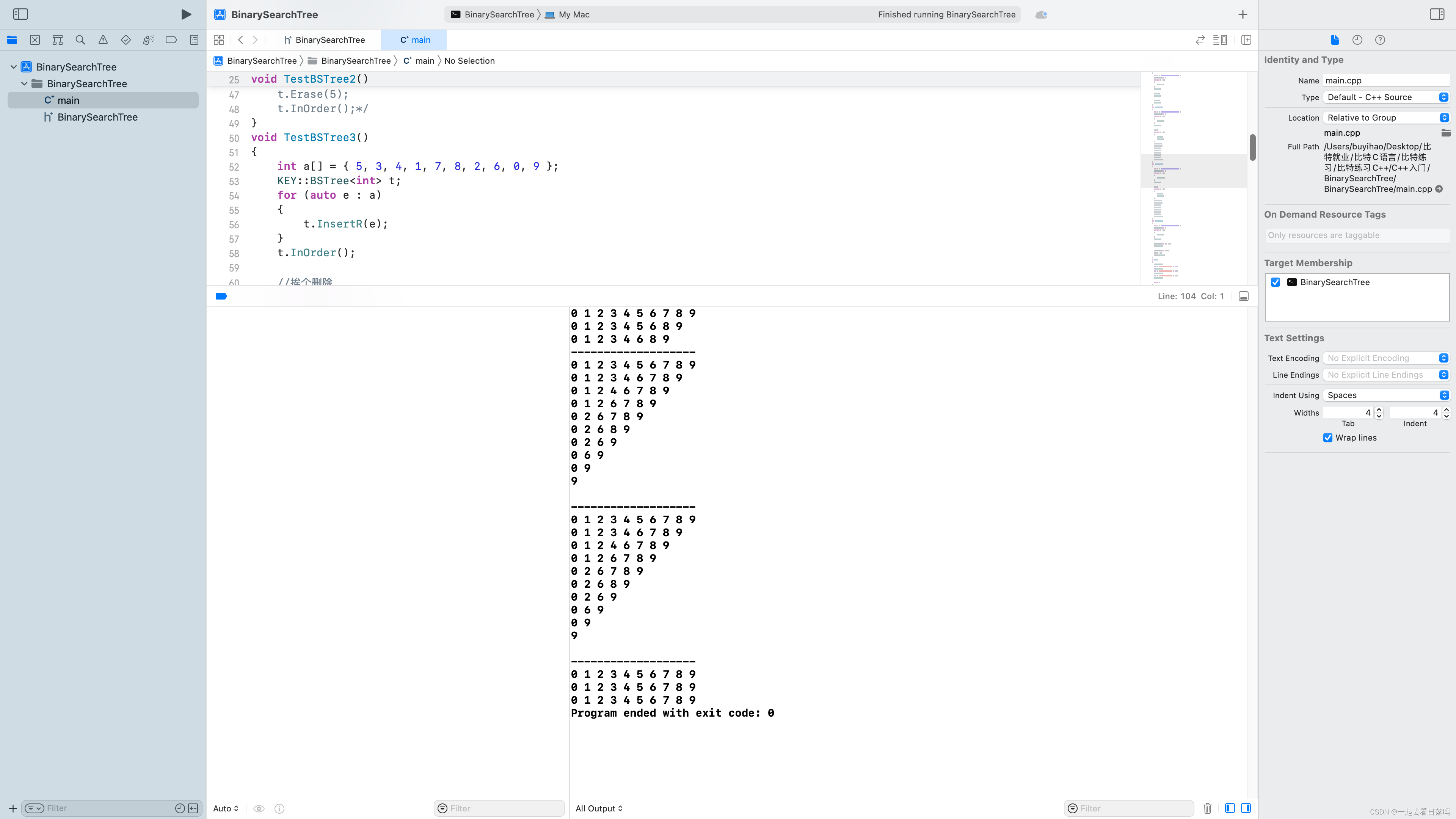
Task: Open the Library with plus button
Action: coord(1243,14)
